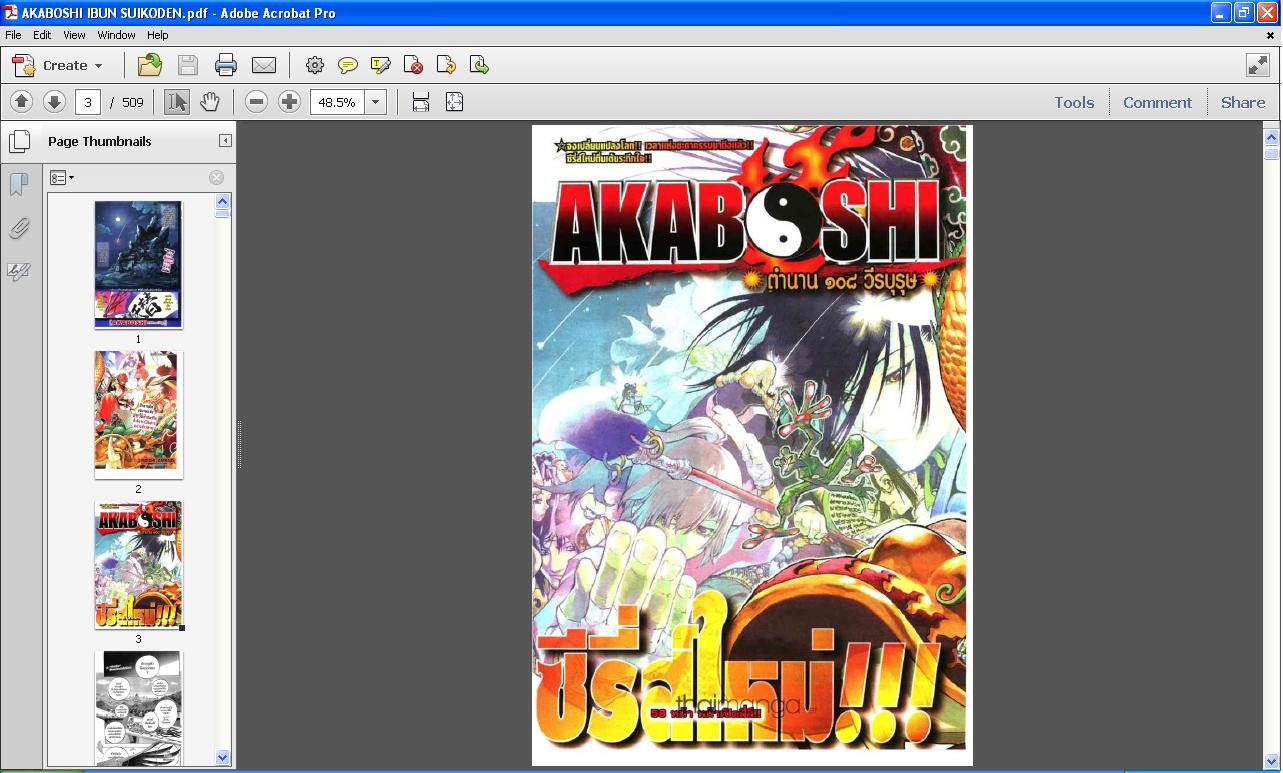1283x773 pixels.
Task: Open the Comment pane
Action: click(1157, 102)
